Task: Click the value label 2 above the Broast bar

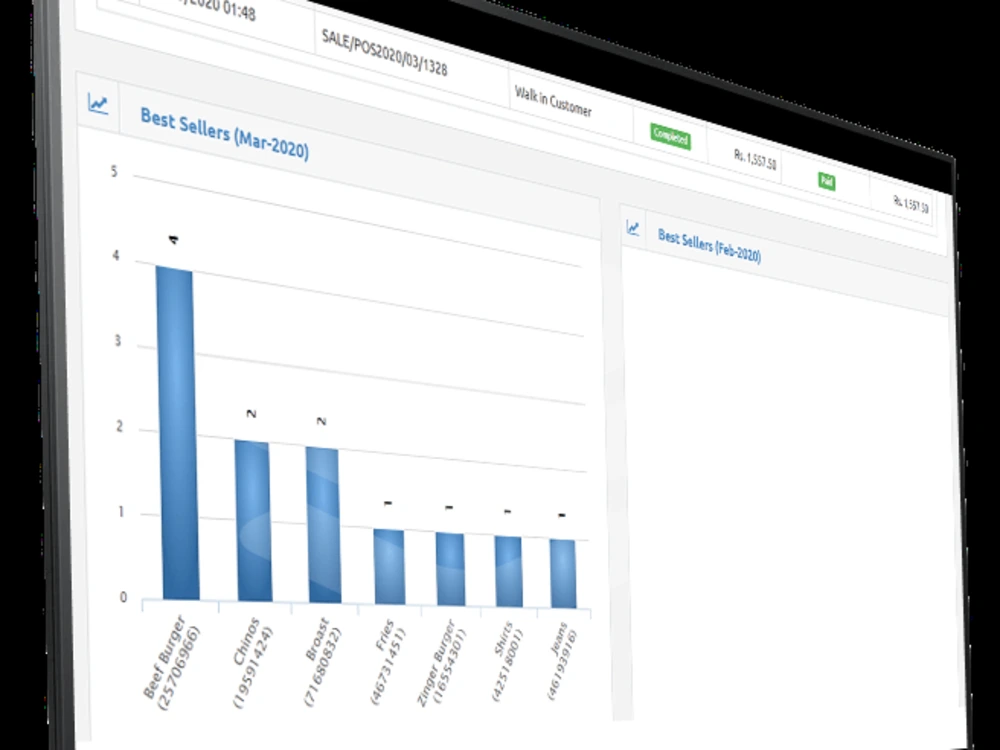Action: [321, 422]
